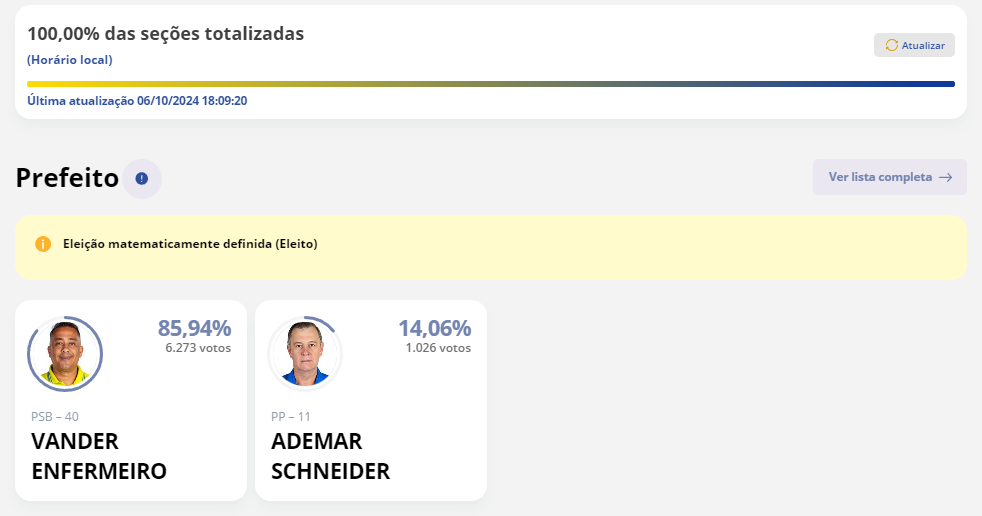The width and height of the screenshot is (982, 516).
Task: Open the Ademar Schneider candidate card
Action: pyautogui.click(x=371, y=400)
